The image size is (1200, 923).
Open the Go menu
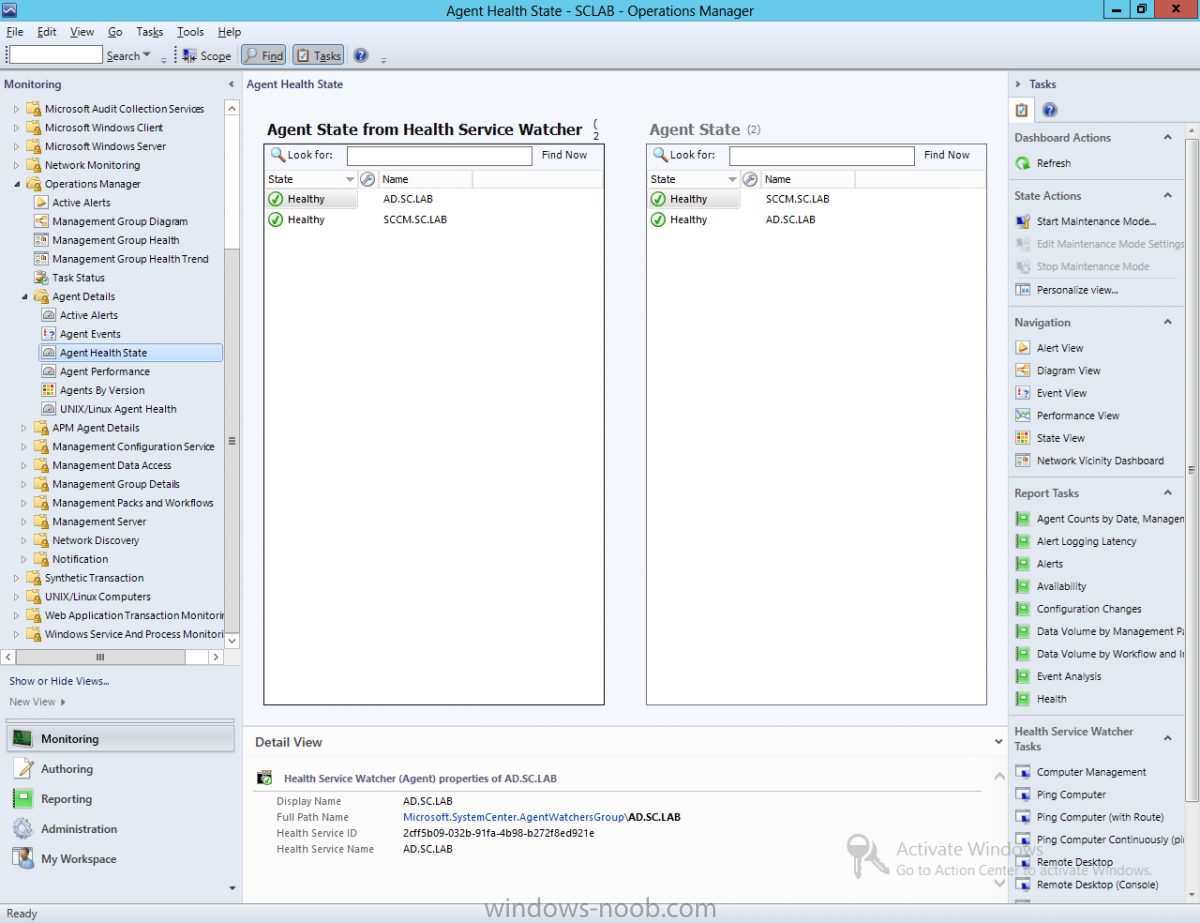[115, 32]
